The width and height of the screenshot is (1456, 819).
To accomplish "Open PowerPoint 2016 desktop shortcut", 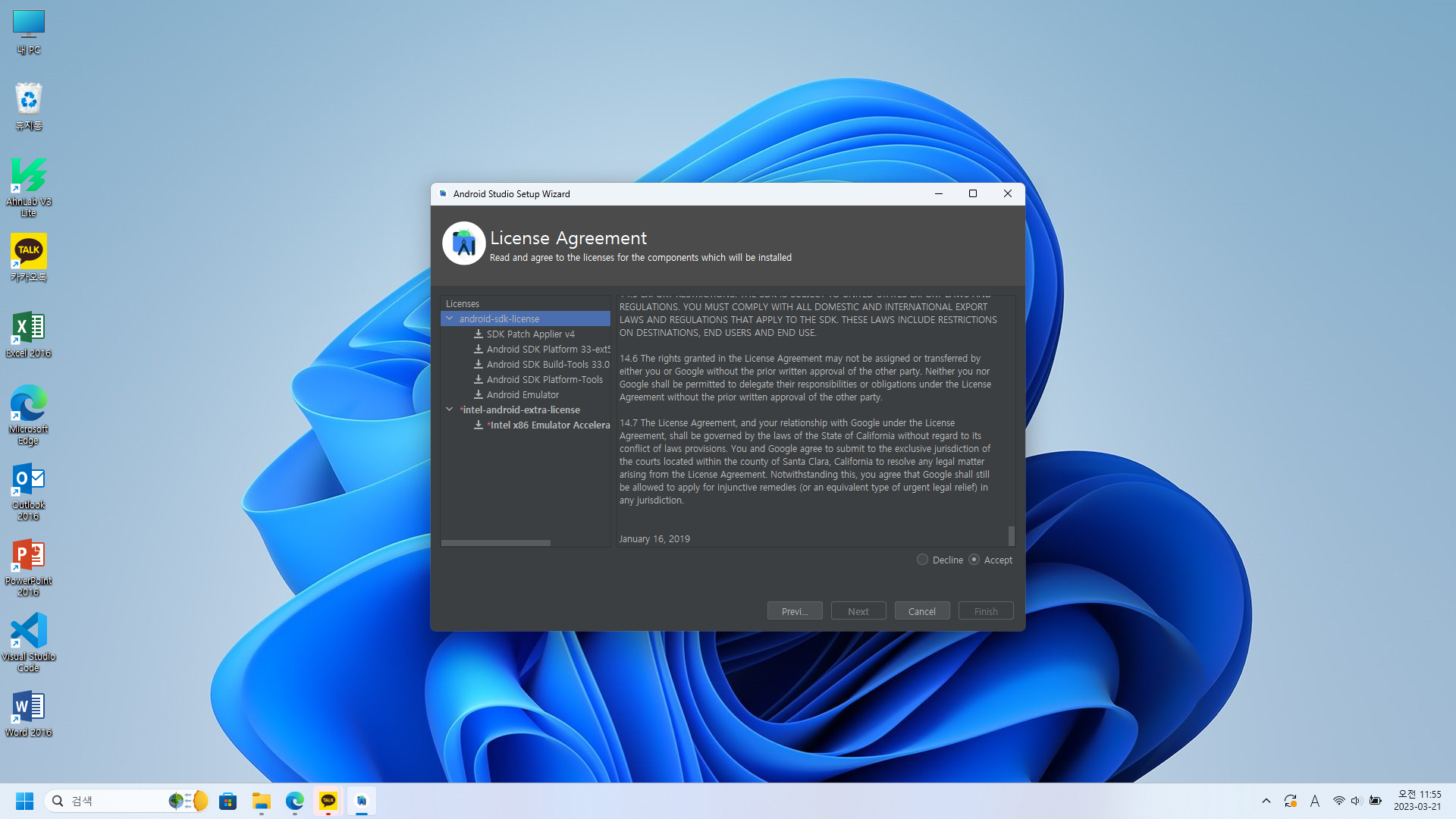I will (29, 566).
